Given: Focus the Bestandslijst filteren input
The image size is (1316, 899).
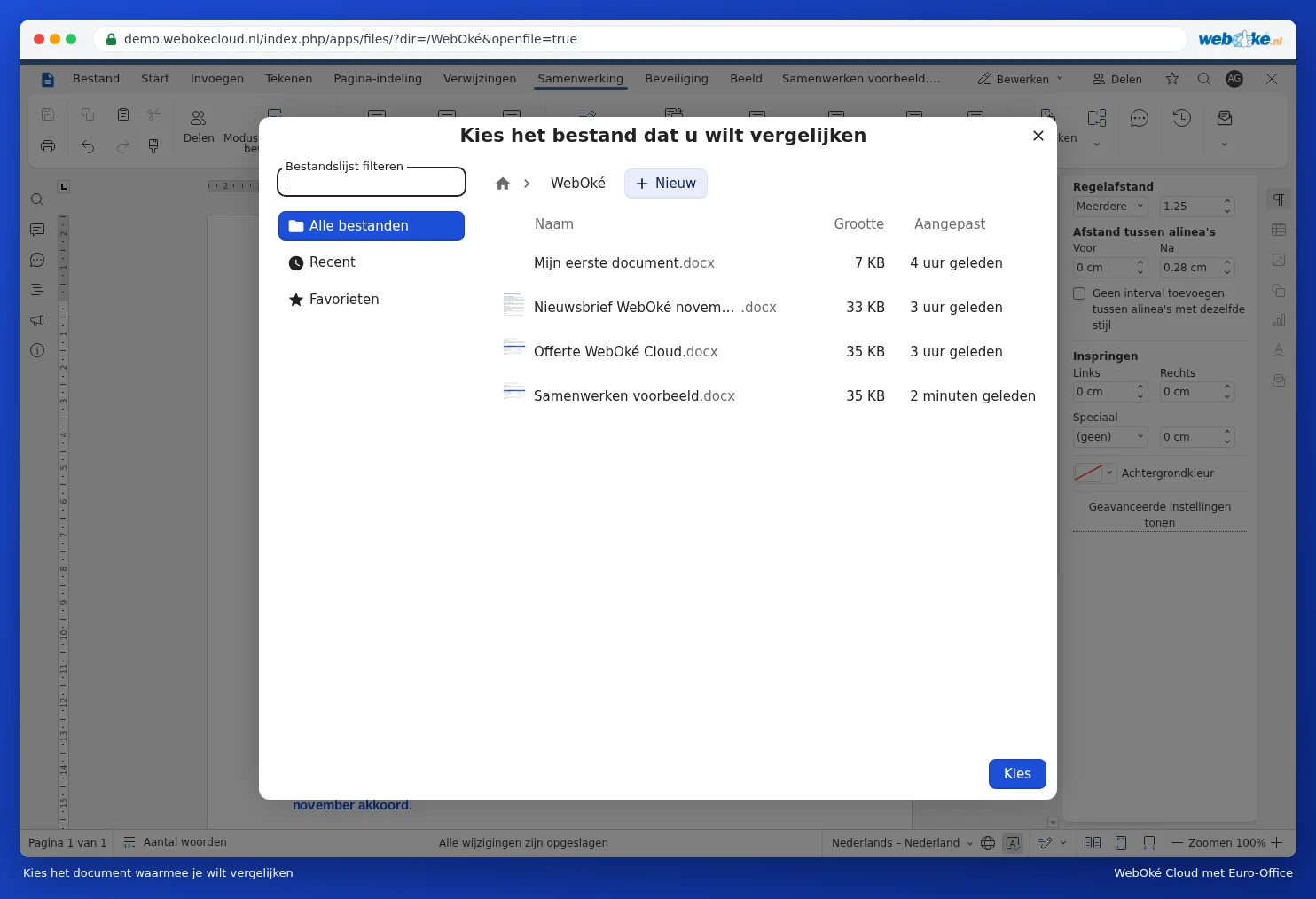Looking at the screenshot, I should tap(372, 182).
